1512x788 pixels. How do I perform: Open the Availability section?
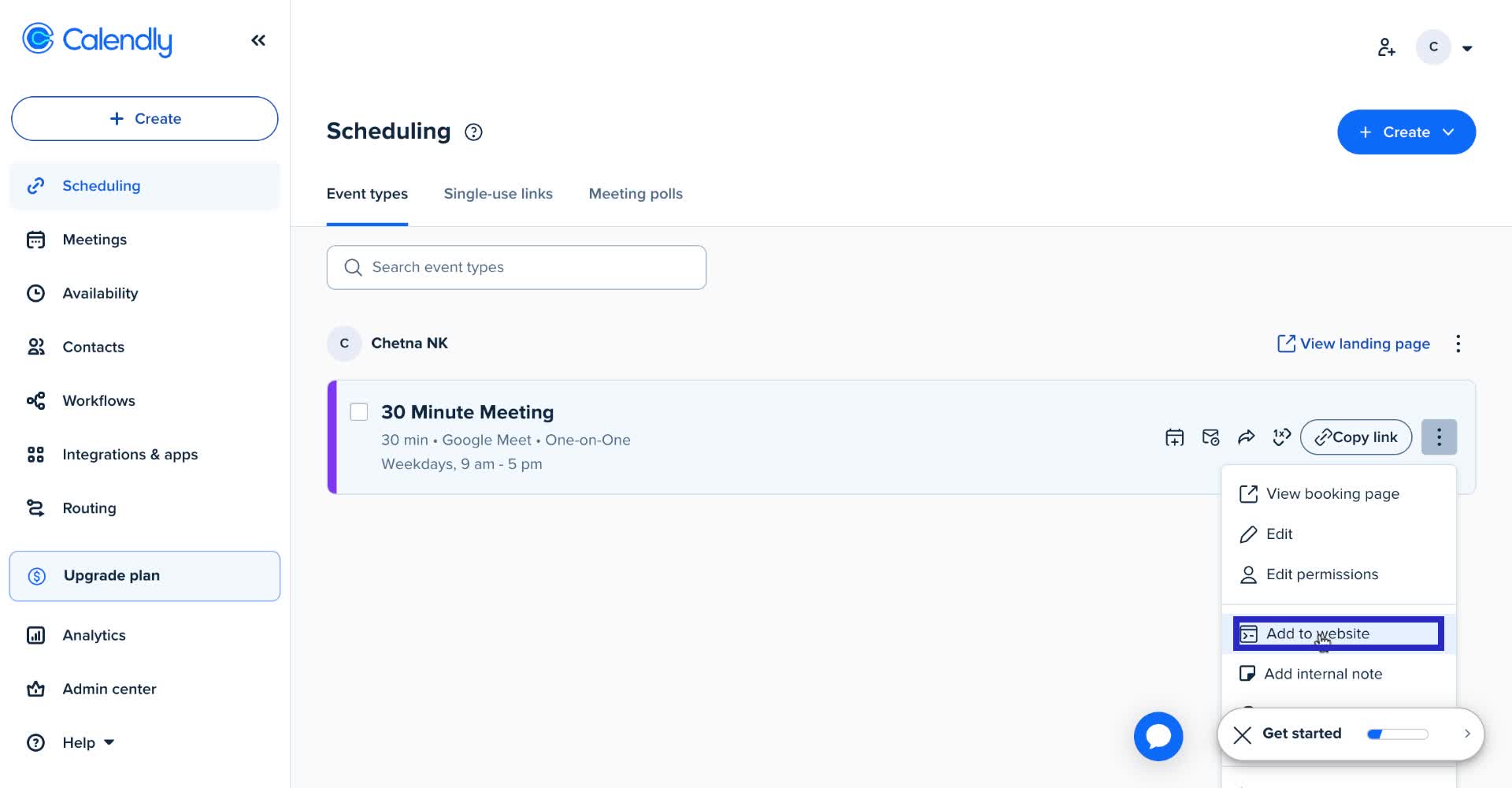click(x=100, y=293)
